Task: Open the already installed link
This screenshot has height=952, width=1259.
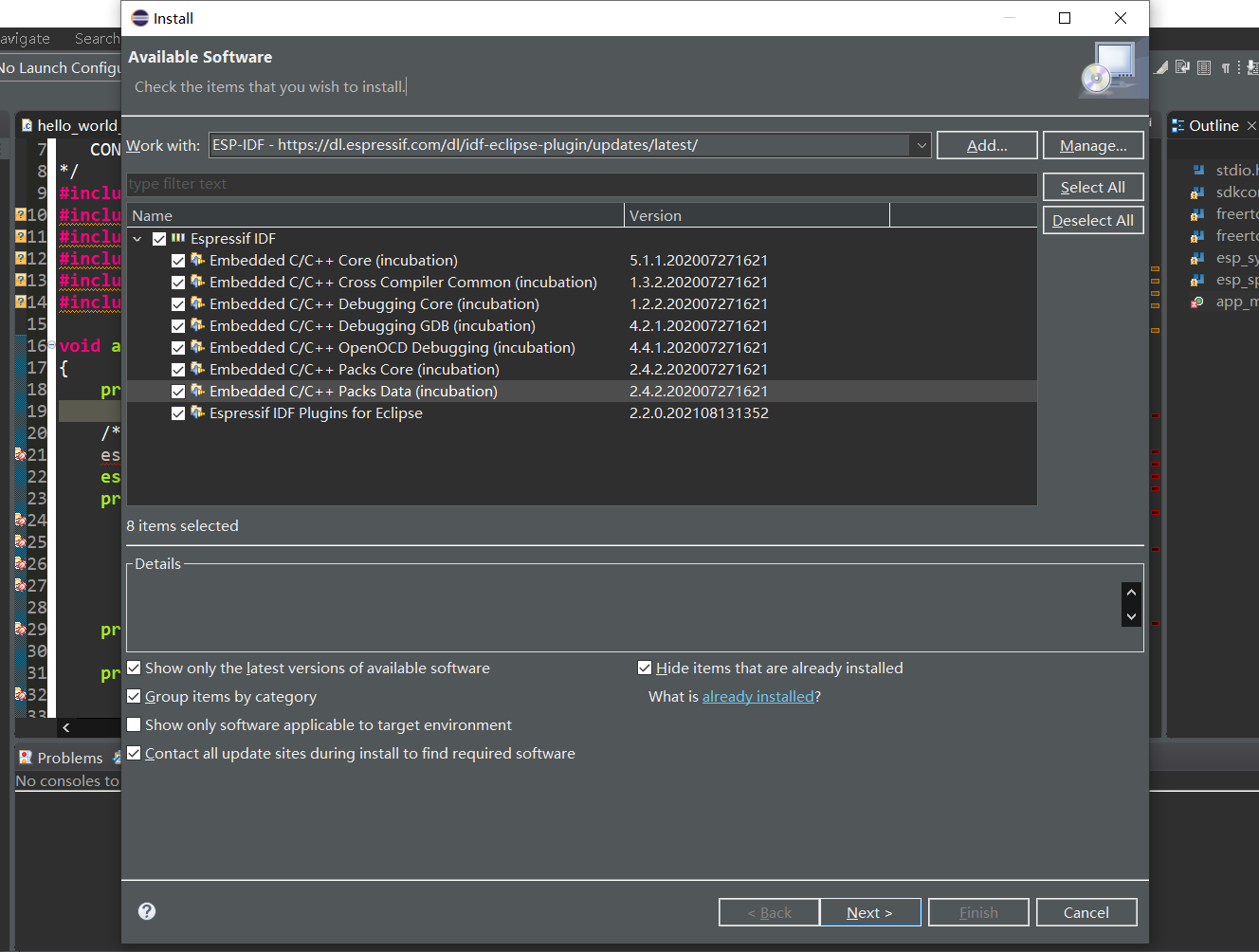Action: tap(757, 696)
